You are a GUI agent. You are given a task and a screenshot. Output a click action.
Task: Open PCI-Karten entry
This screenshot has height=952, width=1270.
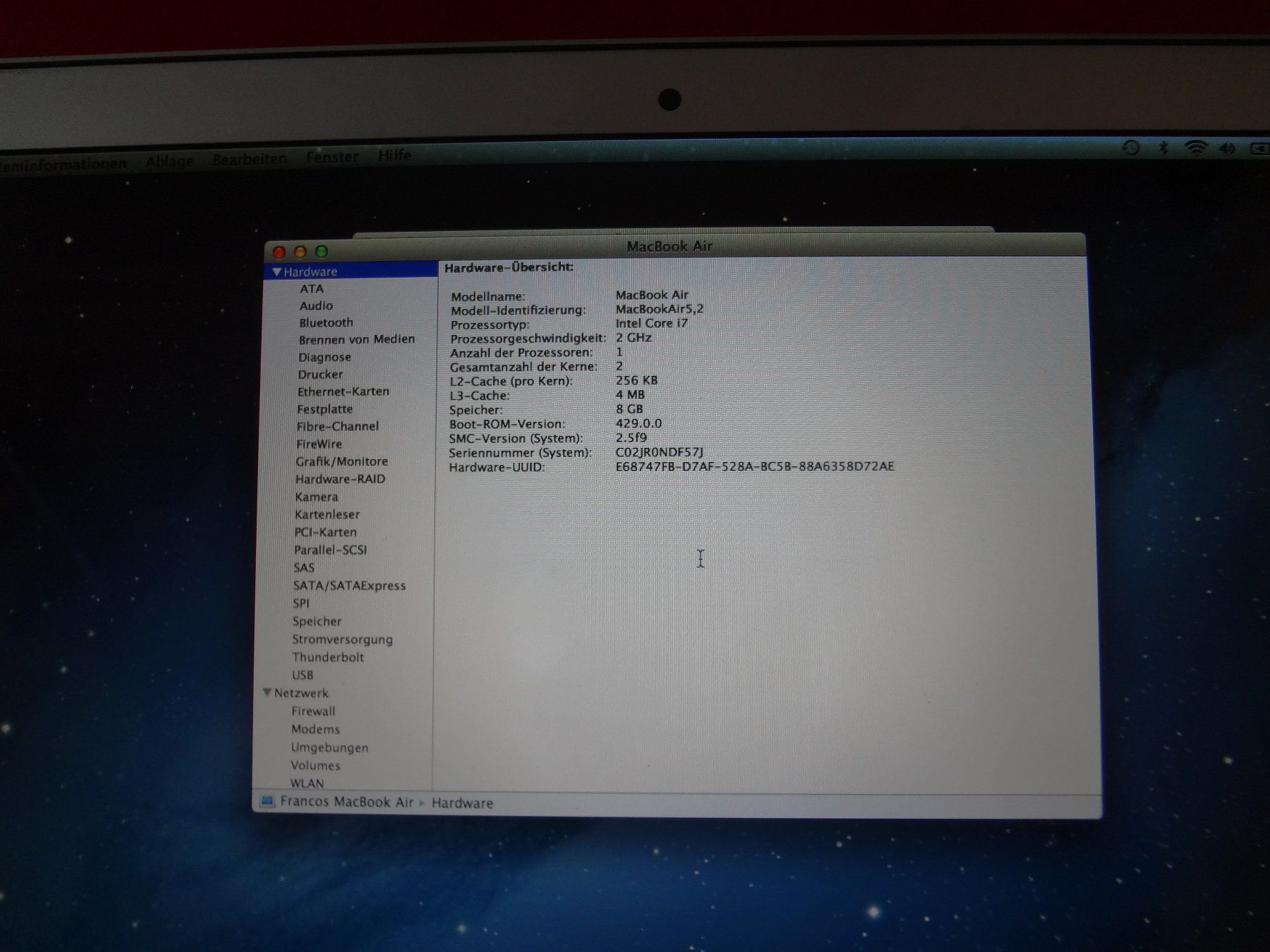click(325, 532)
